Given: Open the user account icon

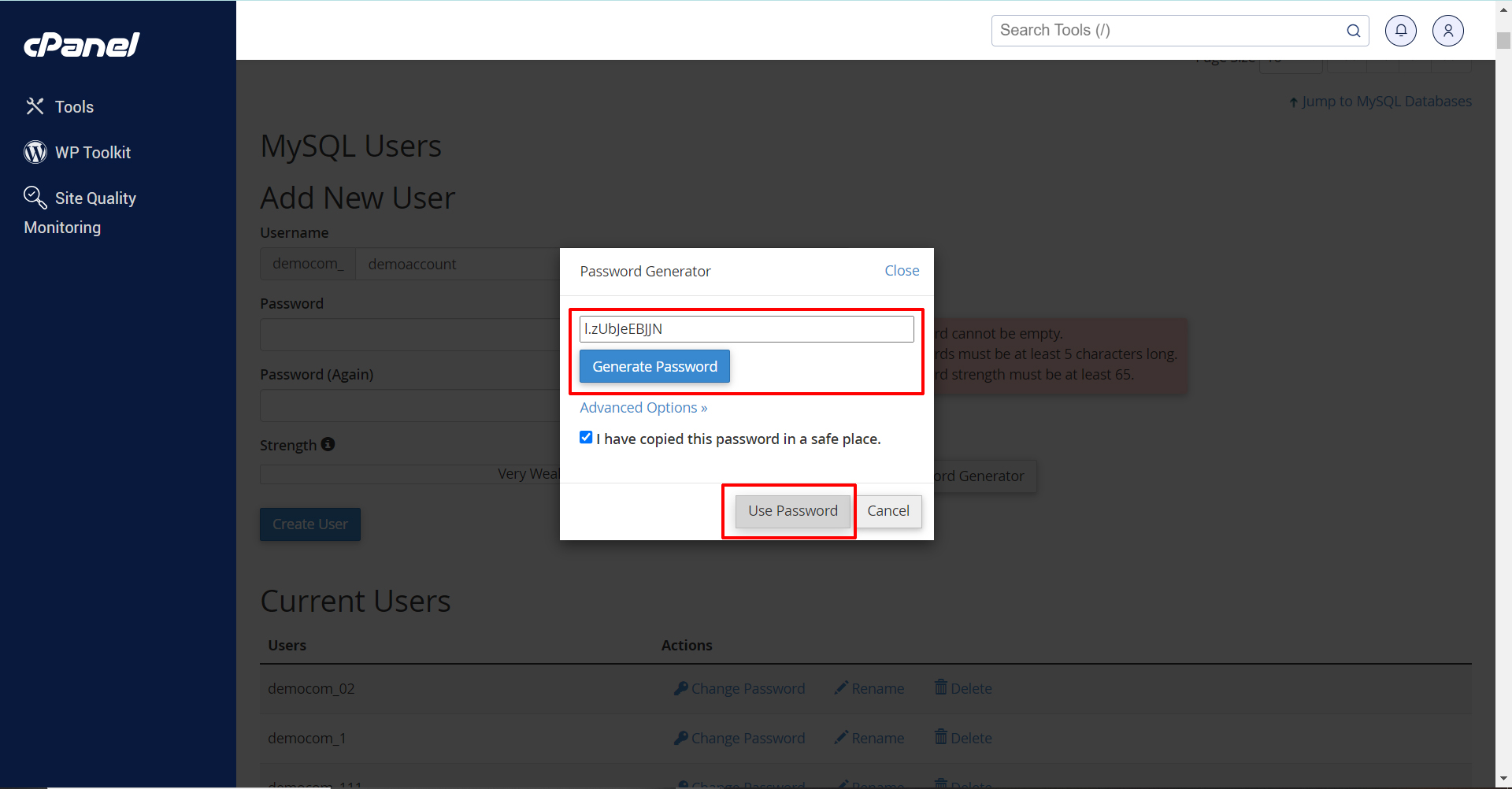Looking at the screenshot, I should pos(1447,31).
